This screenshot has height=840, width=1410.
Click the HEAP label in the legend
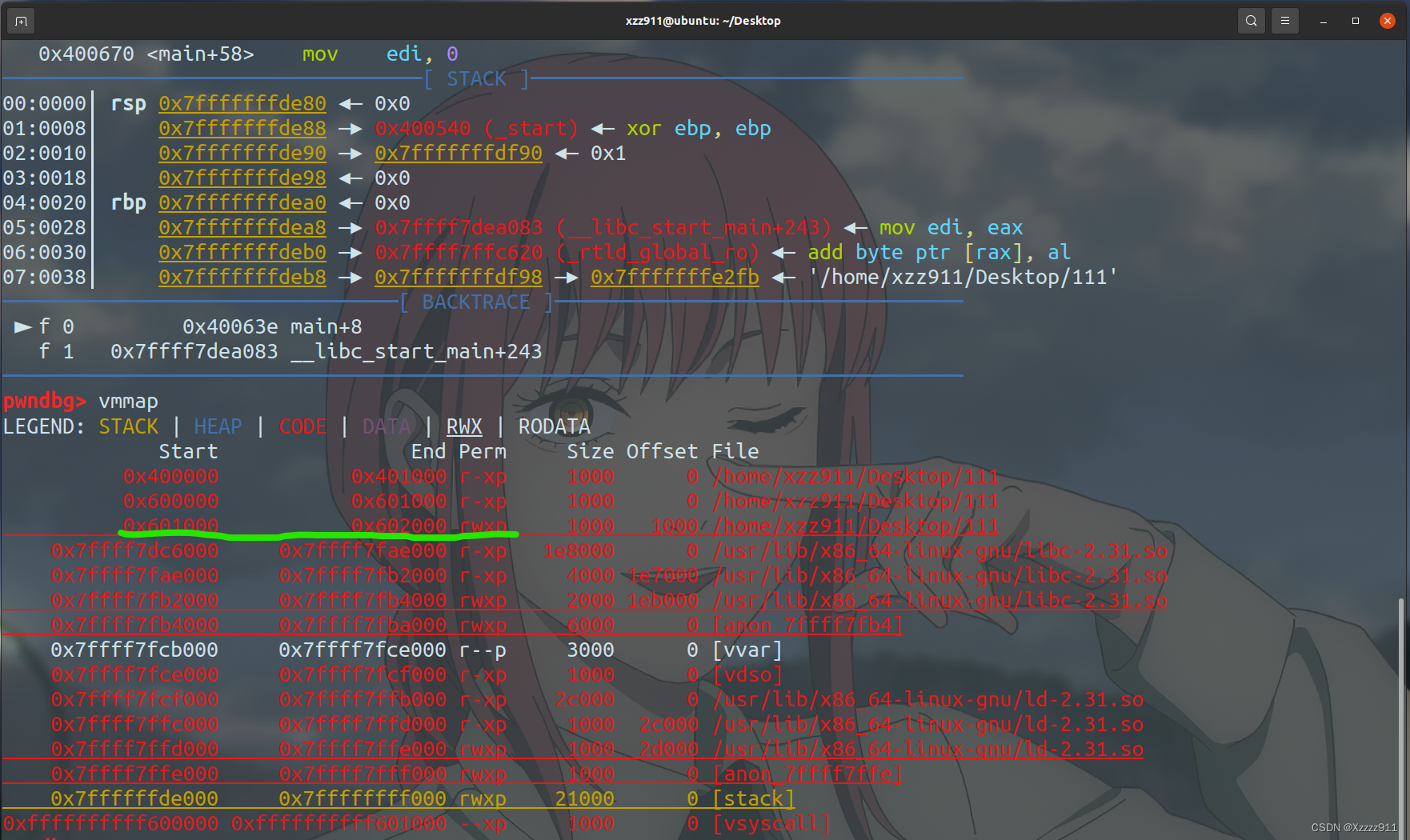[218, 427]
